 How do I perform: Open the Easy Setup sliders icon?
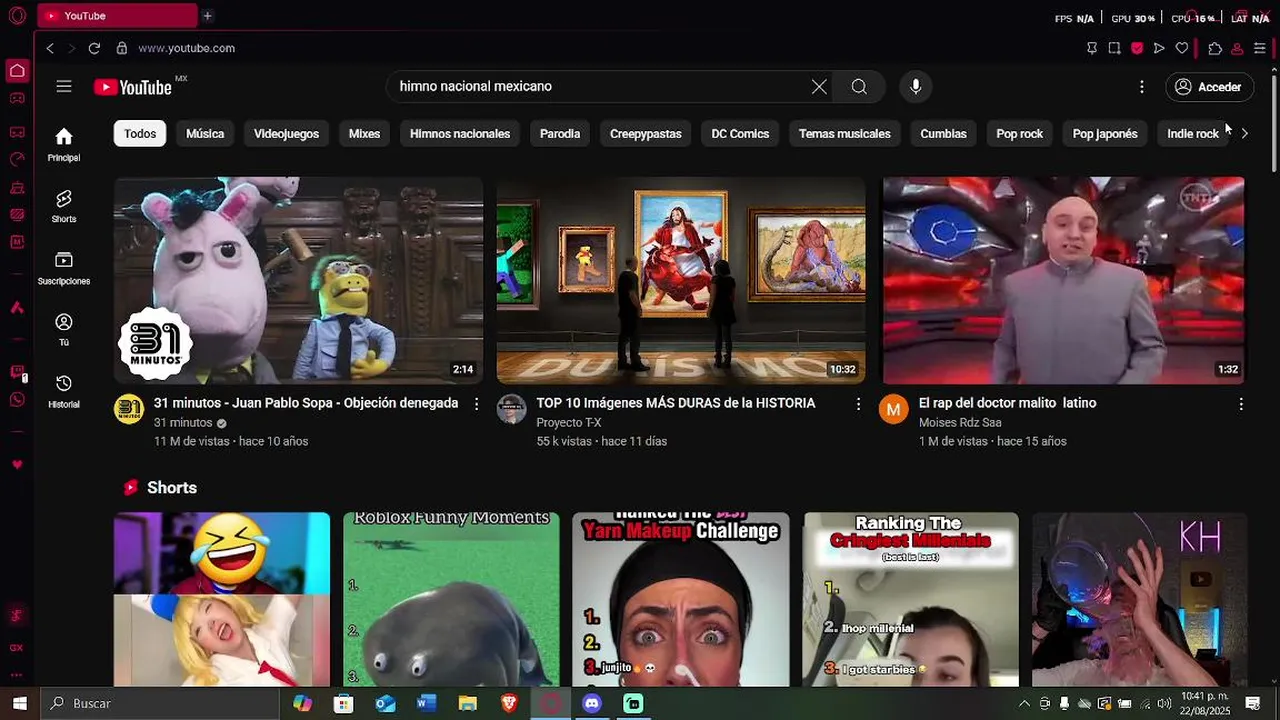[1260, 48]
